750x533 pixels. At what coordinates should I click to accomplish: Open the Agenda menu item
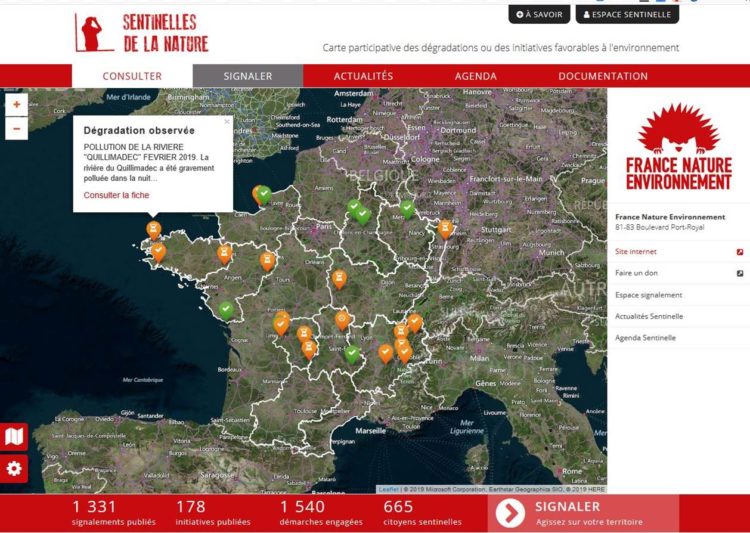475,76
